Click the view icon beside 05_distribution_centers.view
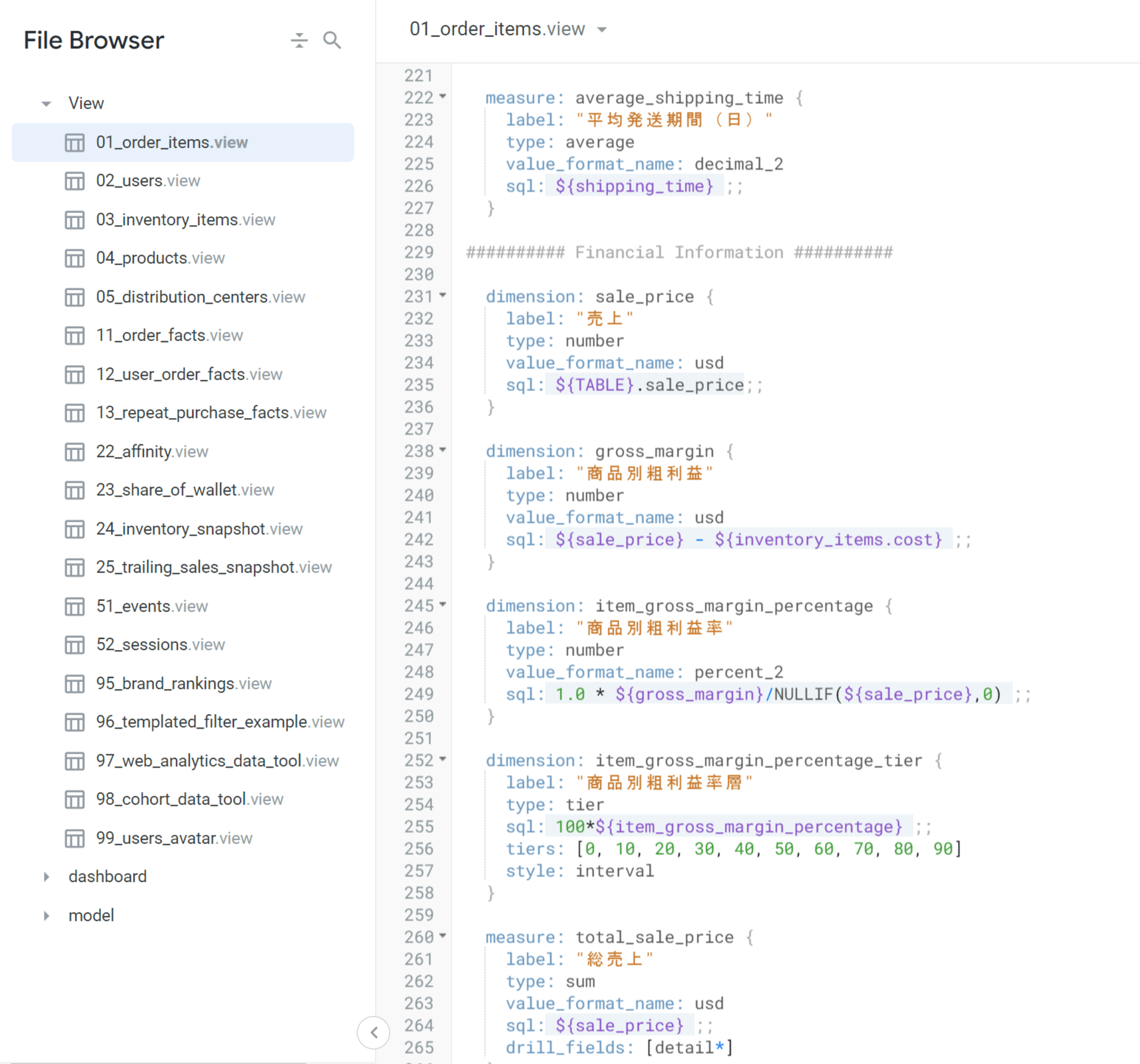 (x=75, y=297)
